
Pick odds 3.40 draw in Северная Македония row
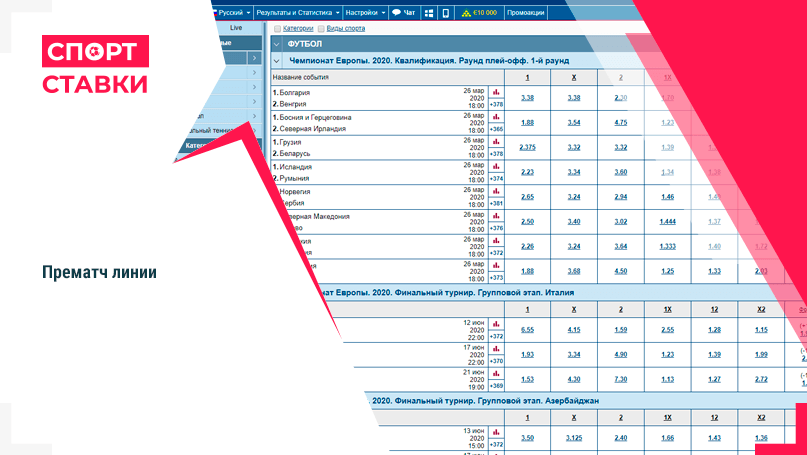click(574, 221)
